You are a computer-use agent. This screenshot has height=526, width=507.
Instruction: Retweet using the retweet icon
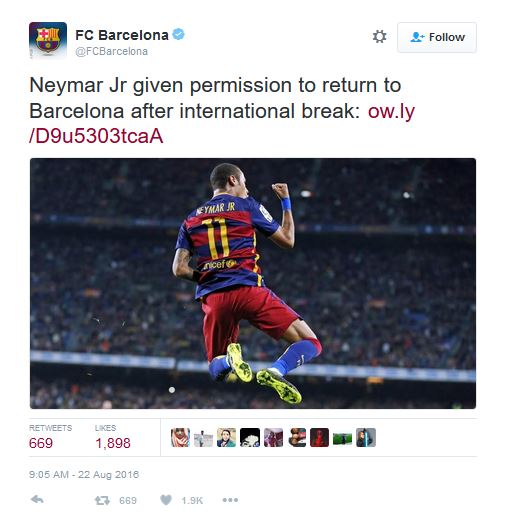102,501
